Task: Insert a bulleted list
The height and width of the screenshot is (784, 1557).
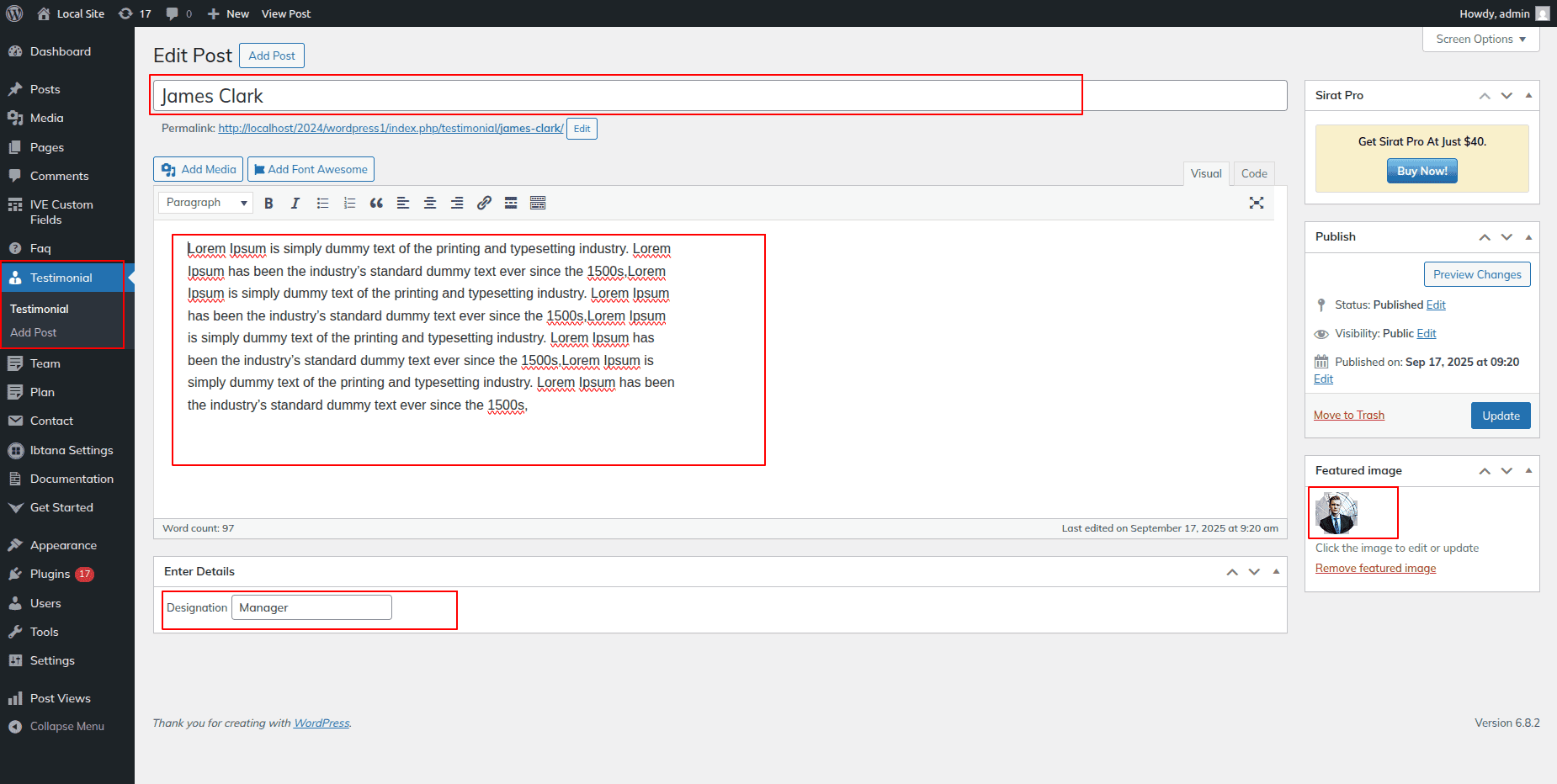Action: coord(322,203)
